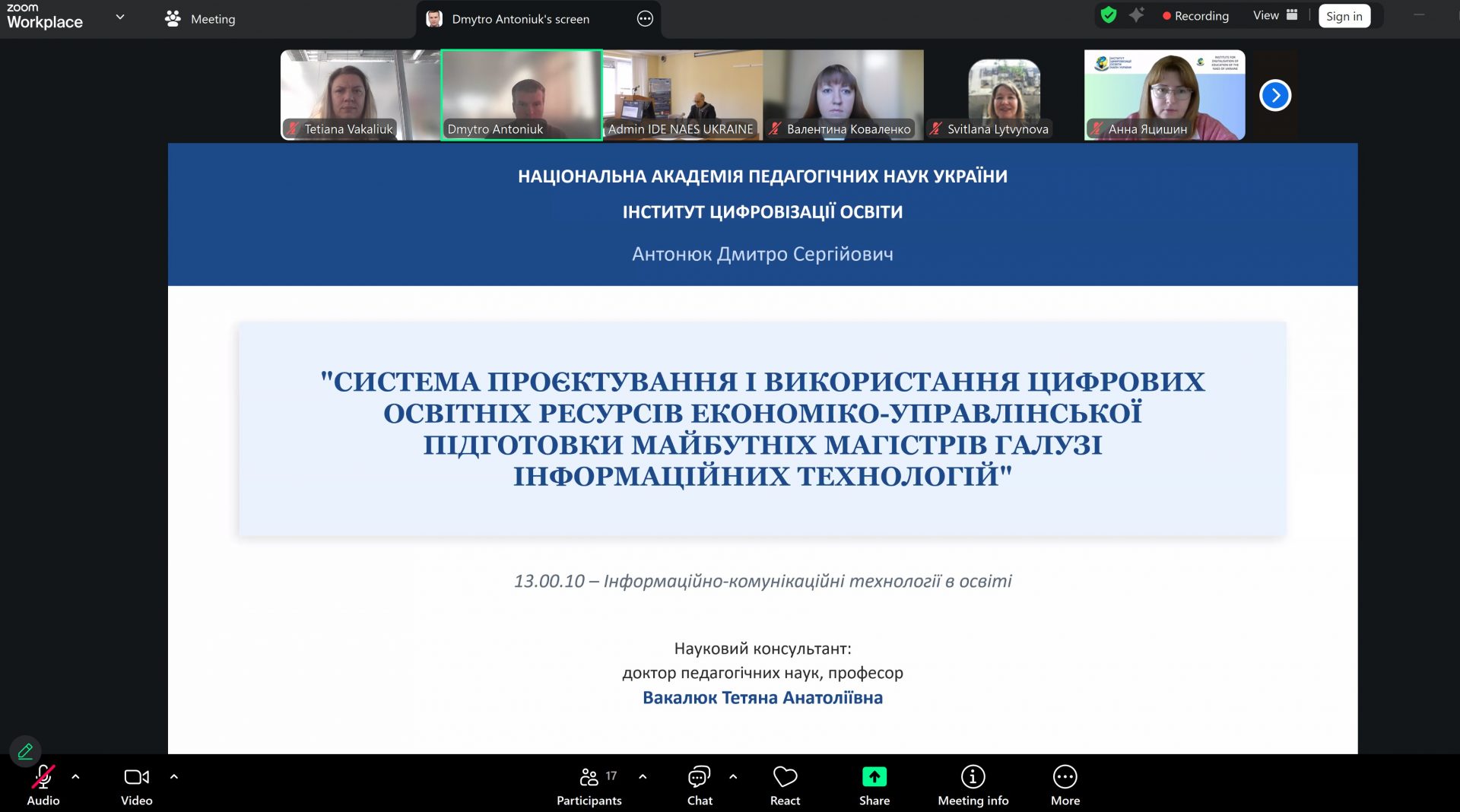Screen dimensions: 1460x812
Task: Expand video settings arrow next to Video
Action: coord(174,777)
